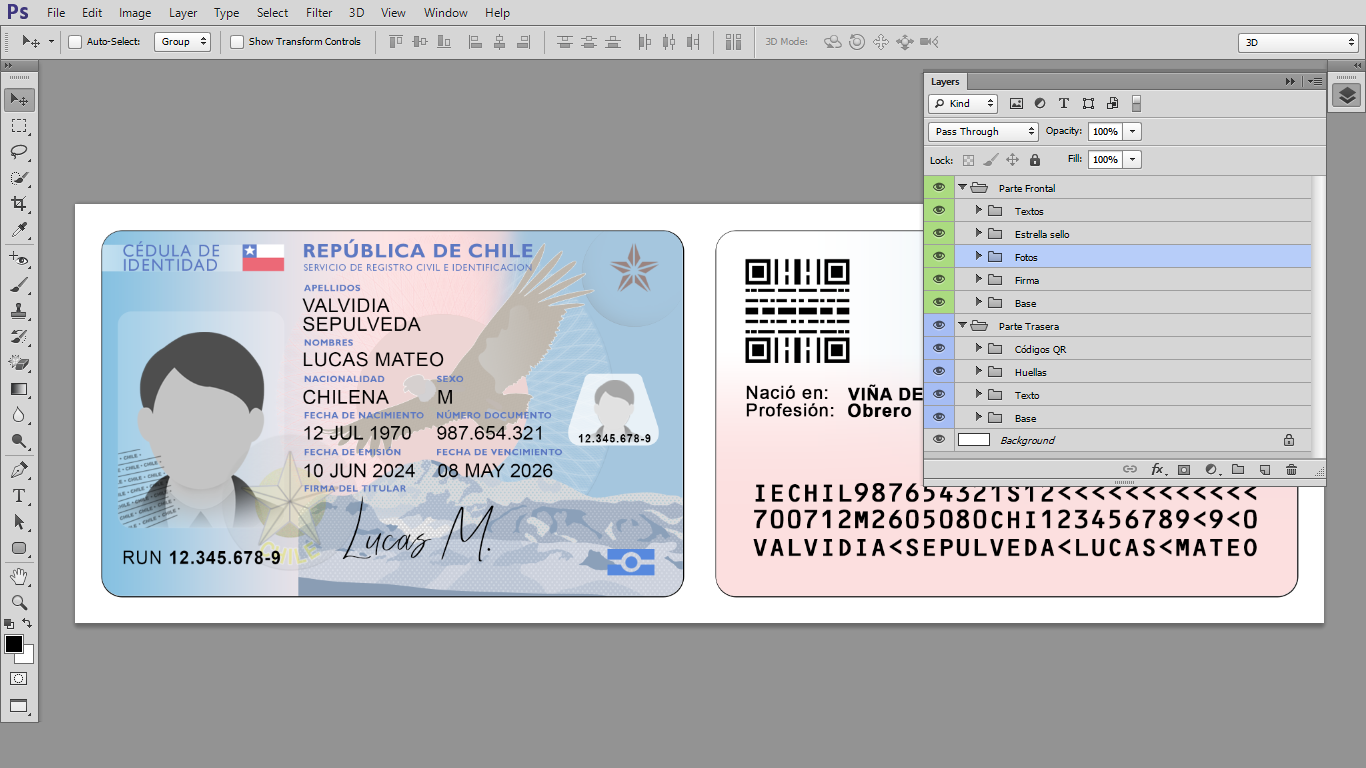Select the Crop tool

[19, 204]
